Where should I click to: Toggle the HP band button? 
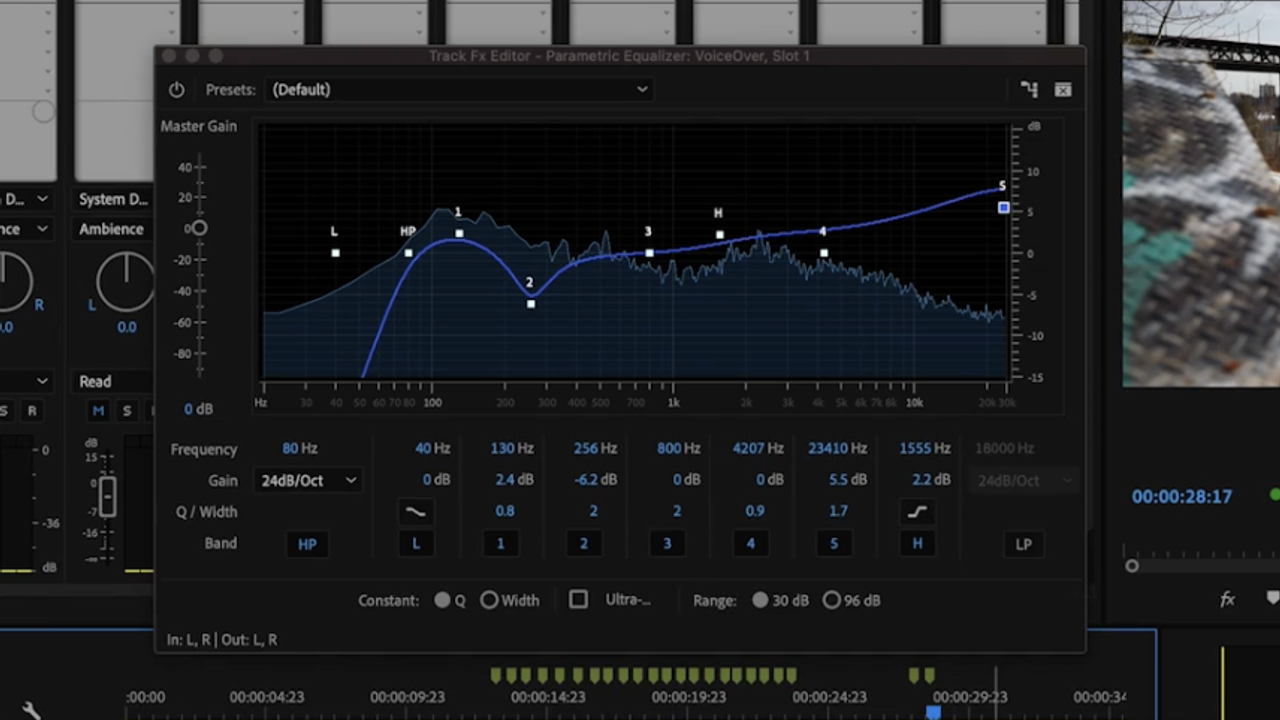click(x=307, y=544)
